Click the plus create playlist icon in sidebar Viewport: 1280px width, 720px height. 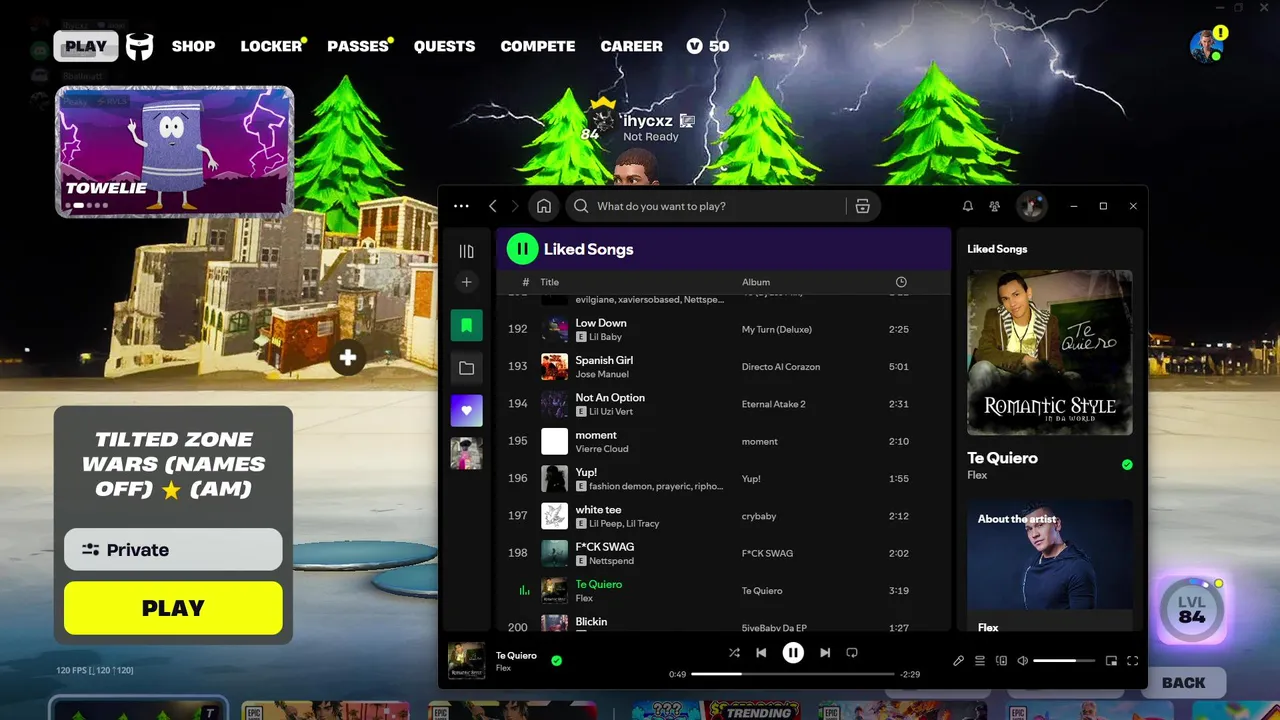click(x=466, y=283)
